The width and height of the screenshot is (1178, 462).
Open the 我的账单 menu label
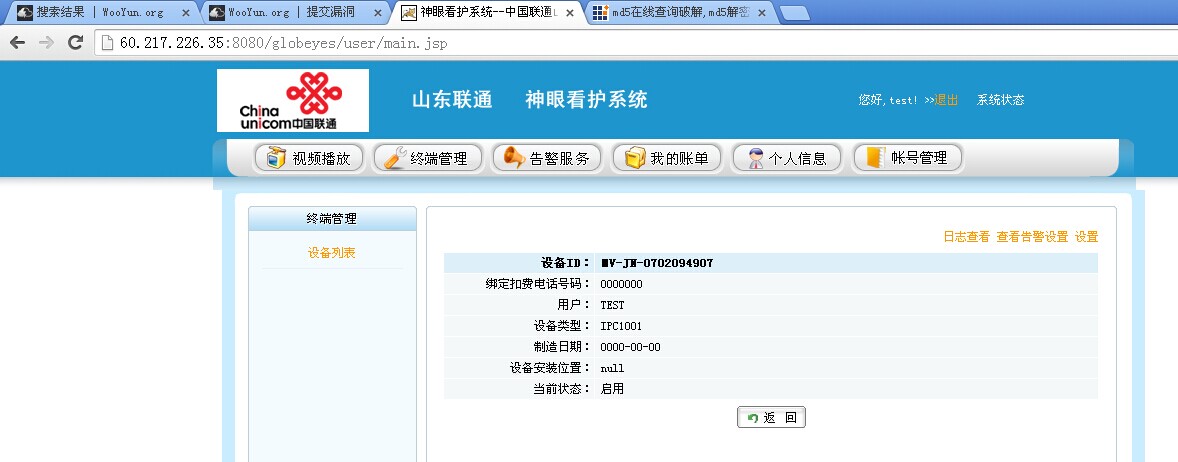click(x=679, y=159)
